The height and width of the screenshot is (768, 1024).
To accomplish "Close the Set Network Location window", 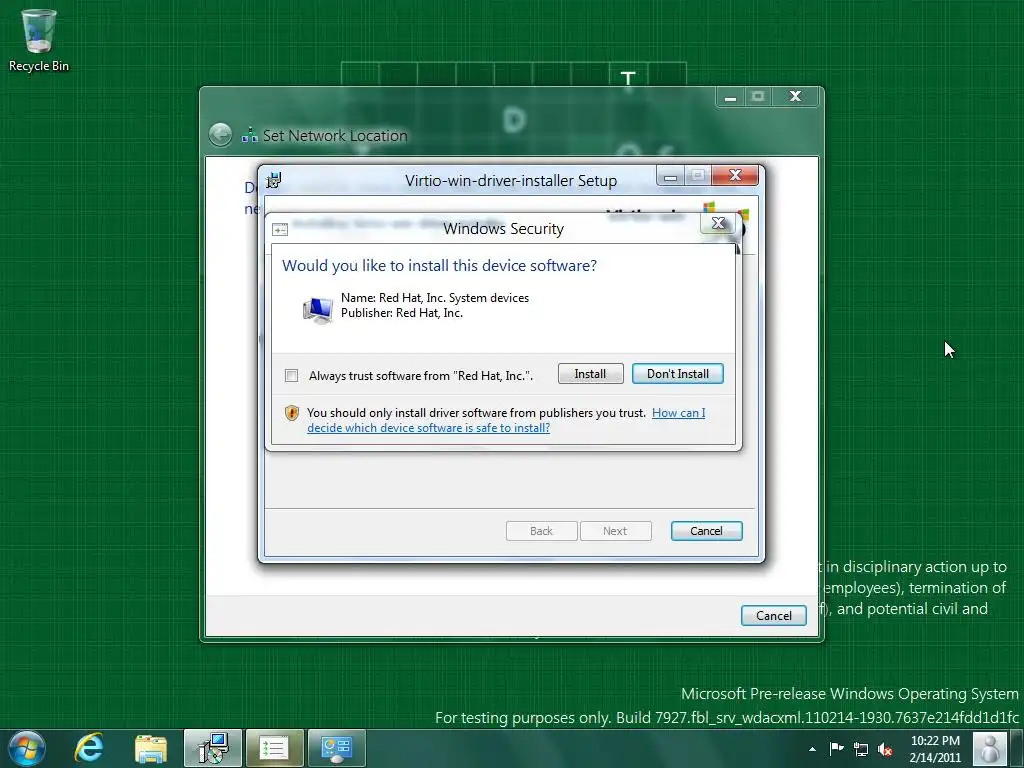I will [795, 97].
